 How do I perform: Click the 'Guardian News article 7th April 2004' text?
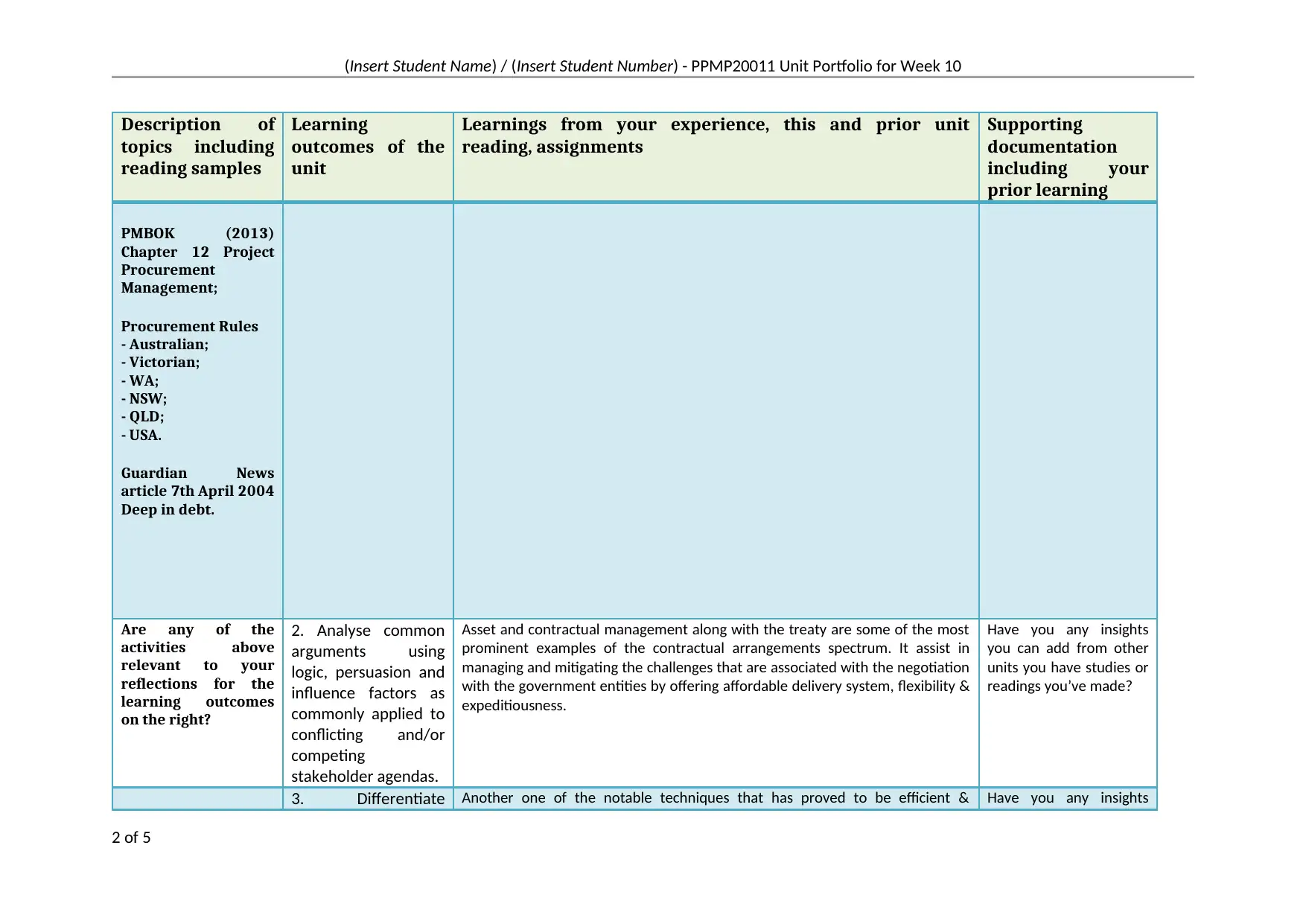pos(197,482)
